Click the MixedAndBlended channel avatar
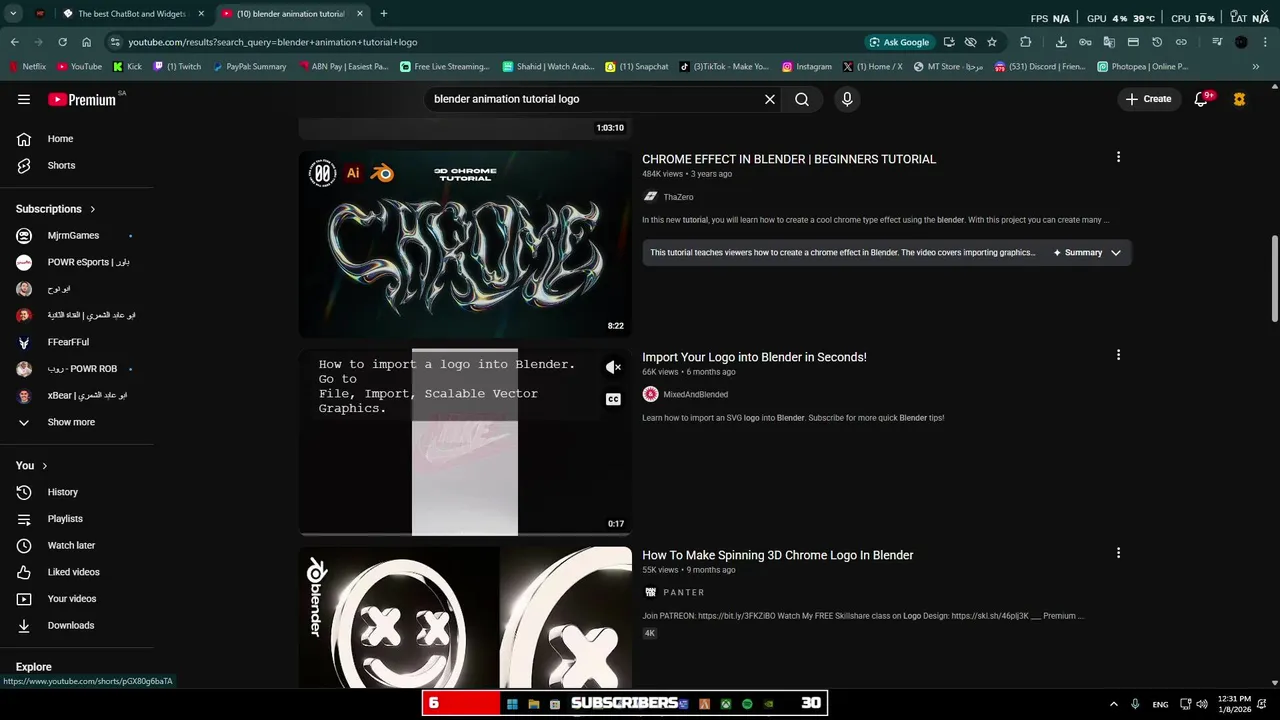Viewport: 1280px width, 720px height. [x=650, y=394]
